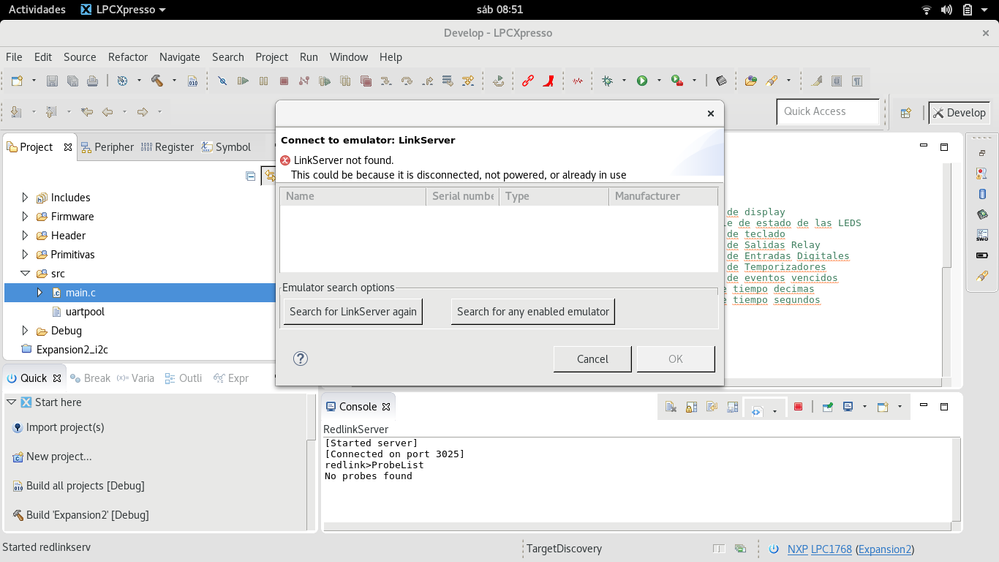
Task: Click the back arrow navigation icon
Action: [108, 112]
